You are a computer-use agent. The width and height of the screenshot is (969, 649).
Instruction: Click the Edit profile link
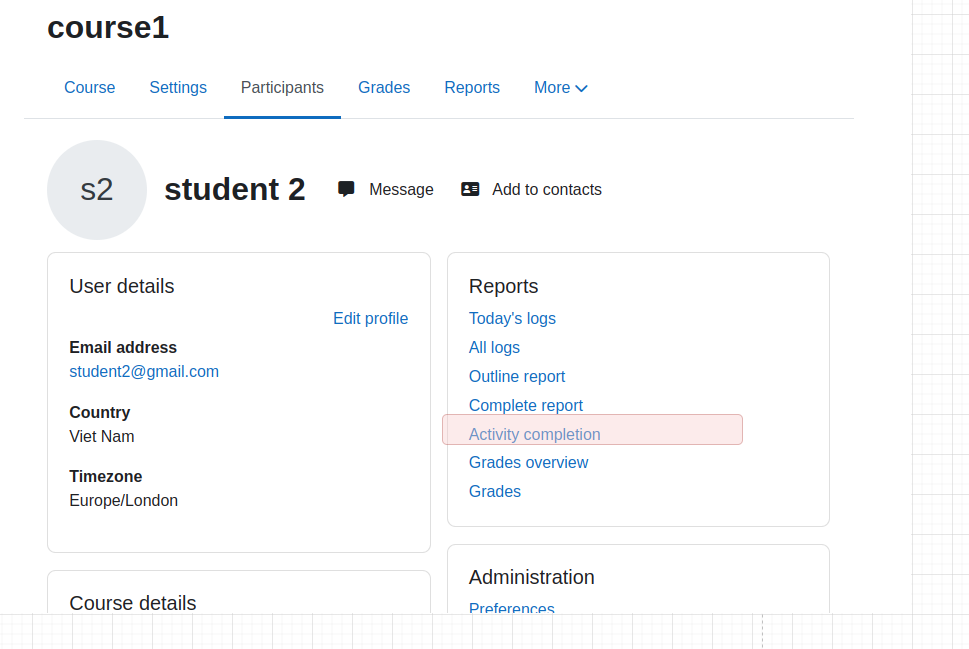pos(371,318)
